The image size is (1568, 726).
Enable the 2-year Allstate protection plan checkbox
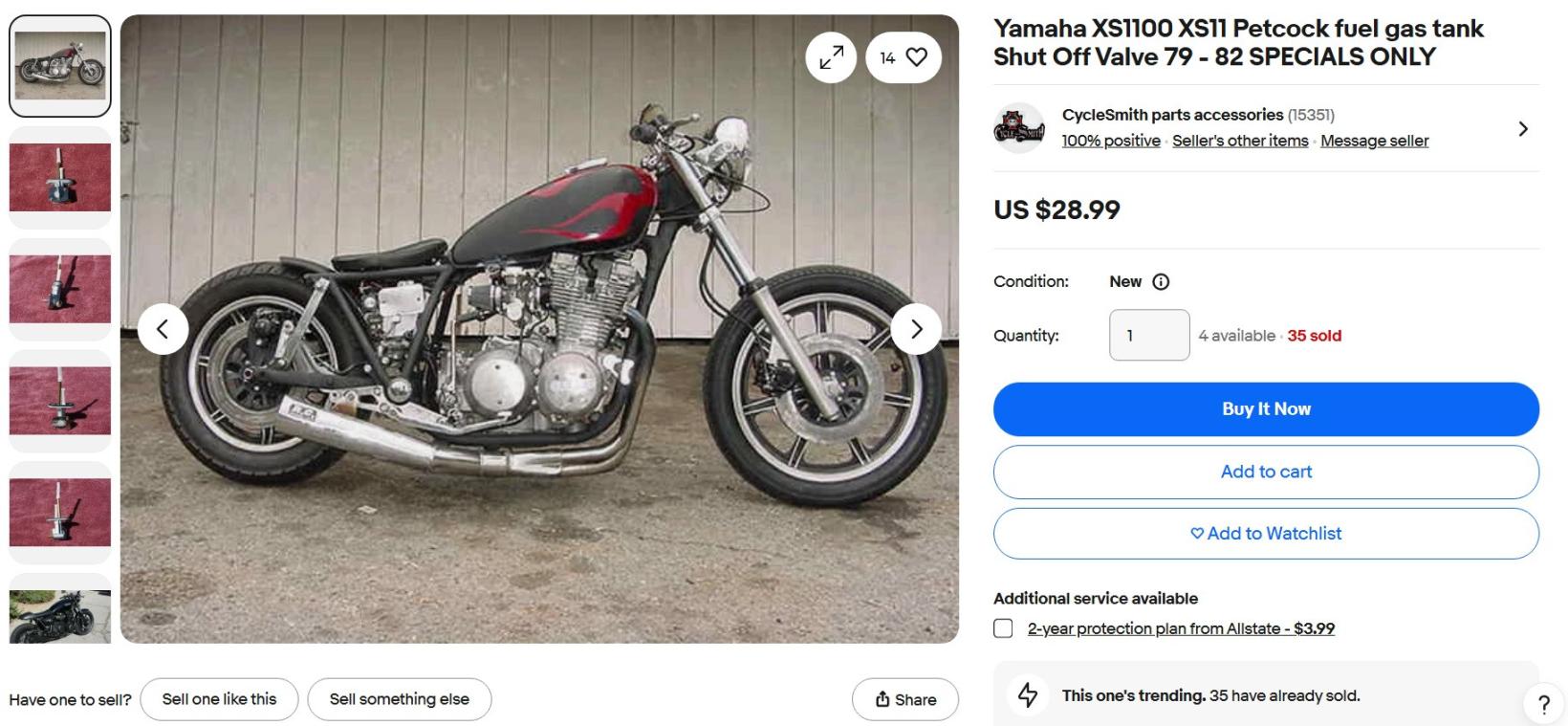click(1003, 628)
